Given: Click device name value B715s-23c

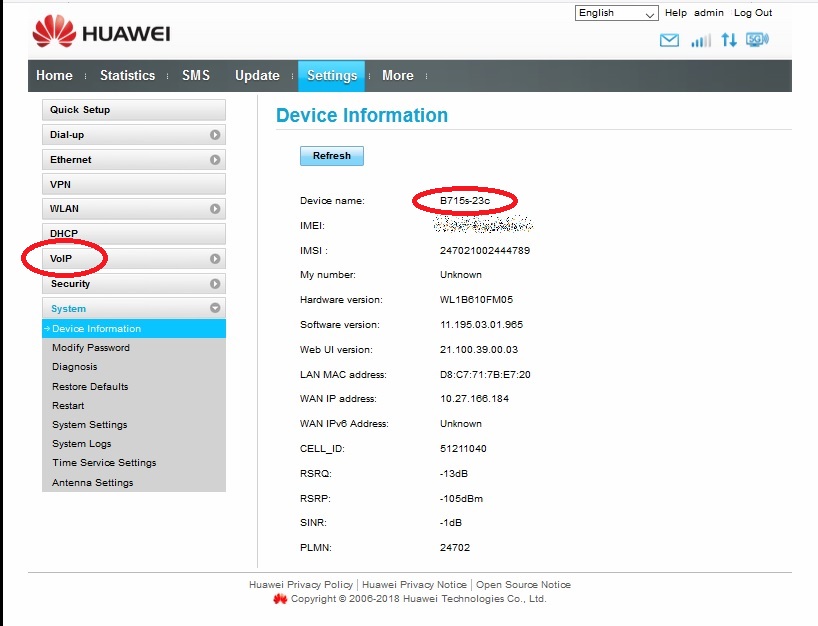Looking at the screenshot, I should pyautogui.click(x=465, y=201).
